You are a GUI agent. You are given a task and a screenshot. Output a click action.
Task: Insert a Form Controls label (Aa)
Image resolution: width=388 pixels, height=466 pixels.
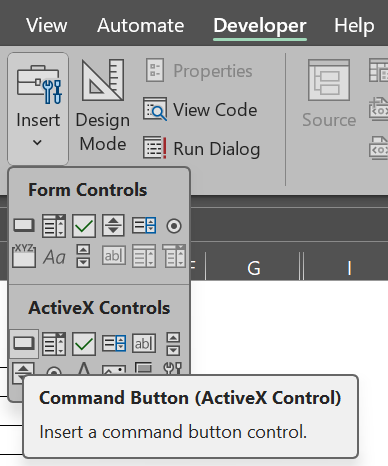point(54,257)
